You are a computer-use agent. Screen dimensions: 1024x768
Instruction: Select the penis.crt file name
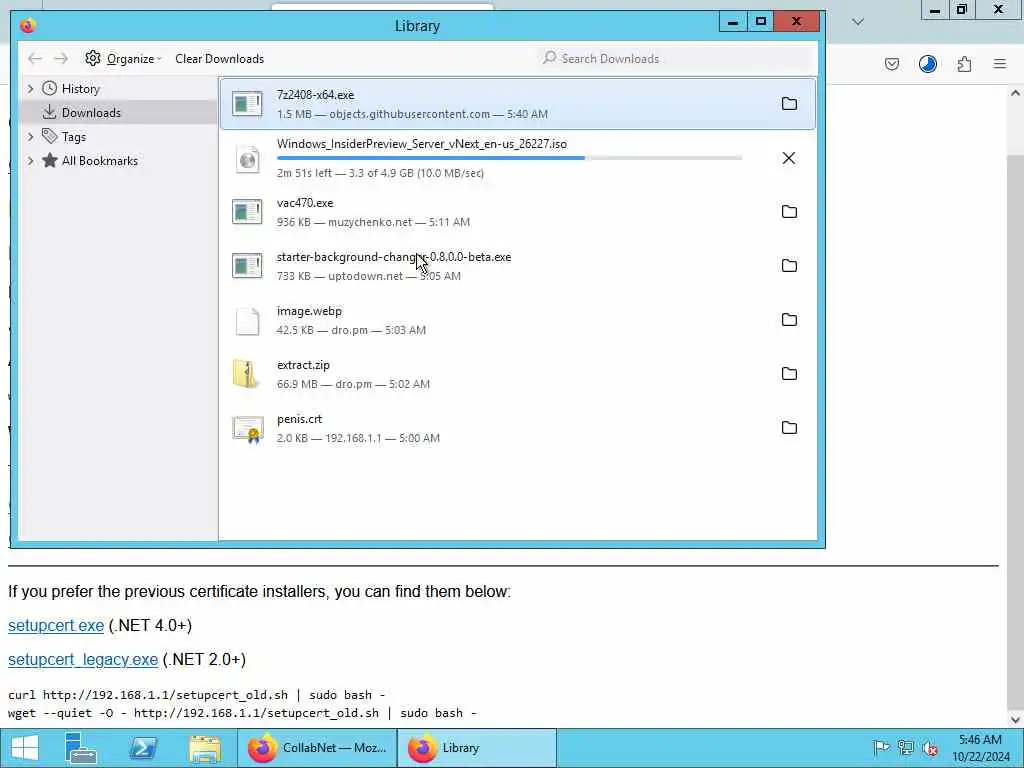tap(299, 419)
